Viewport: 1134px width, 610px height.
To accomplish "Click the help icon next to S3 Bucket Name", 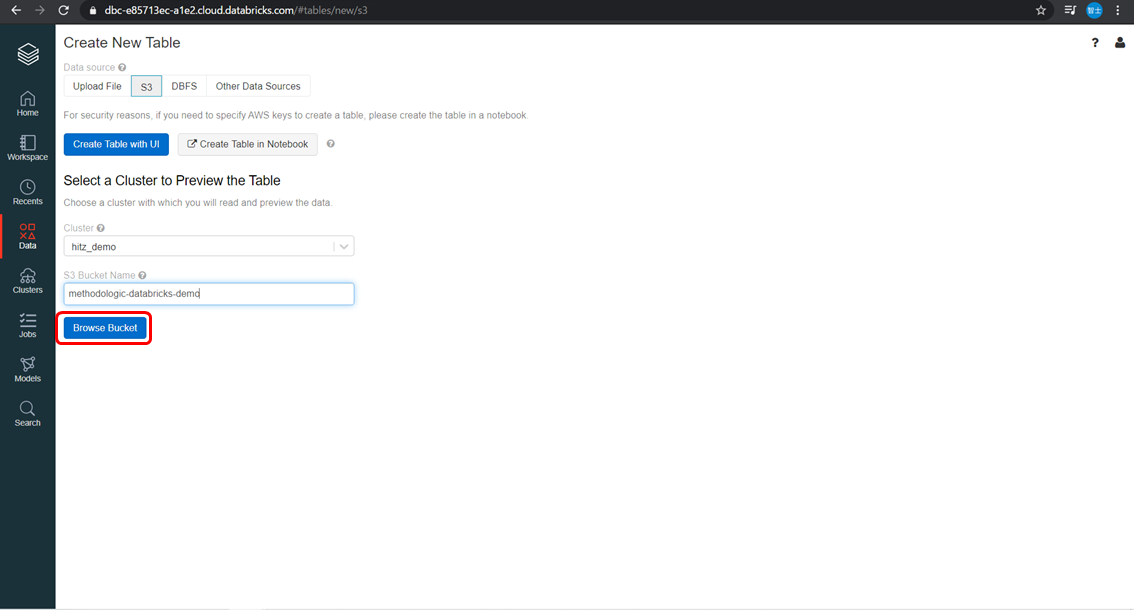I will [x=142, y=275].
